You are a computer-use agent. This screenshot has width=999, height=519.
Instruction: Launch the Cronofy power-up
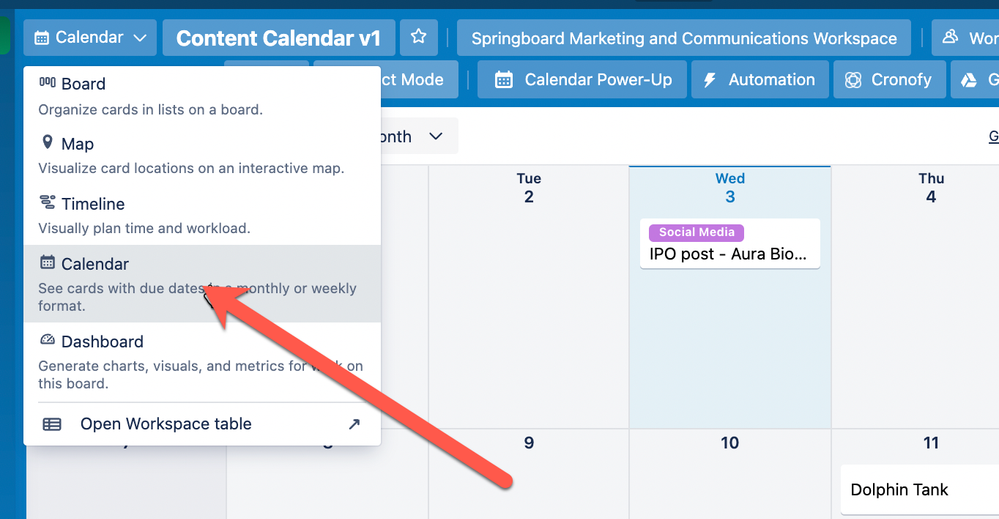(889, 80)
